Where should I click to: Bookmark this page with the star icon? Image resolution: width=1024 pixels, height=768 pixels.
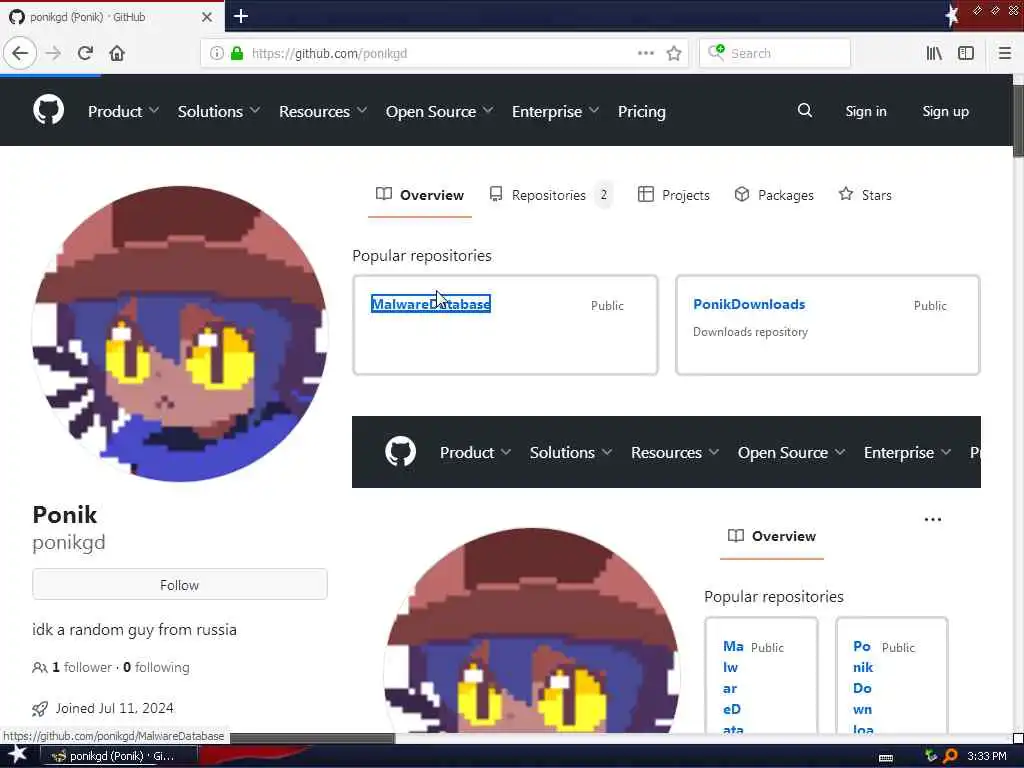tap(674, 53)
